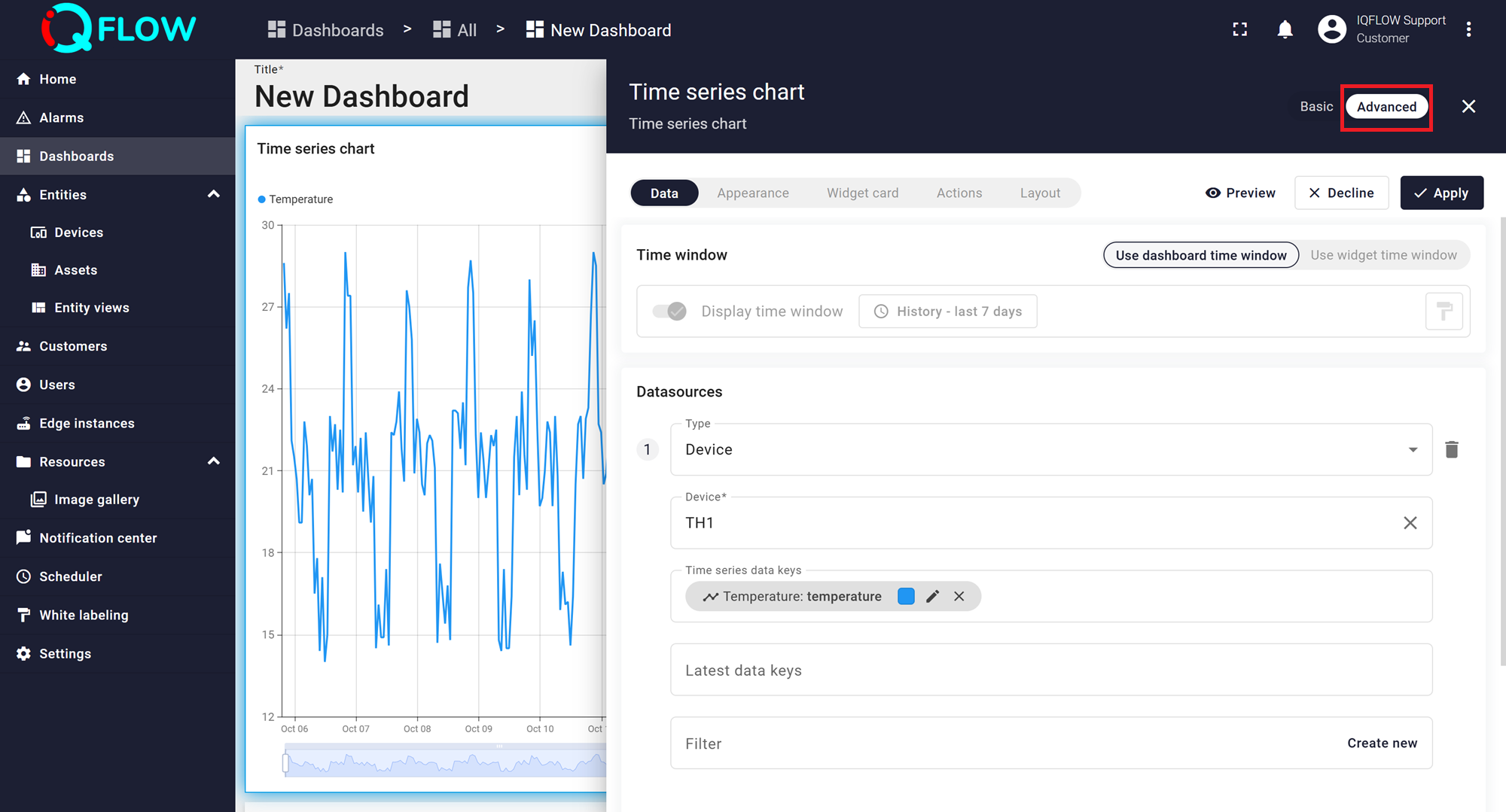
Task: Delete datasource using trash icon
Action: pyautogui.click(x=1452, y=449)
